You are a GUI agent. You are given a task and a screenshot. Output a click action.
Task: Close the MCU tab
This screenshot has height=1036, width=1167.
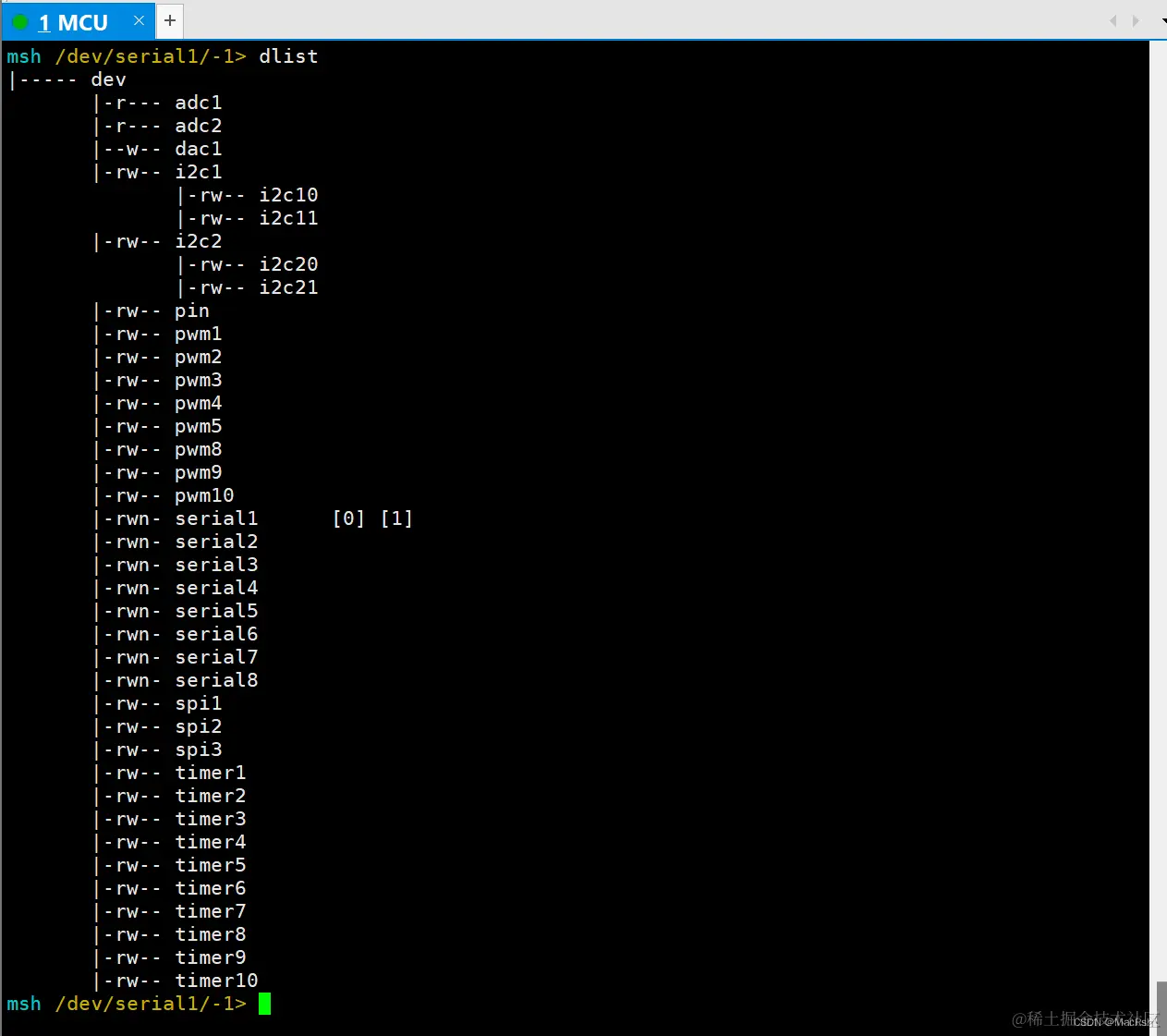(x=139, y=20)
